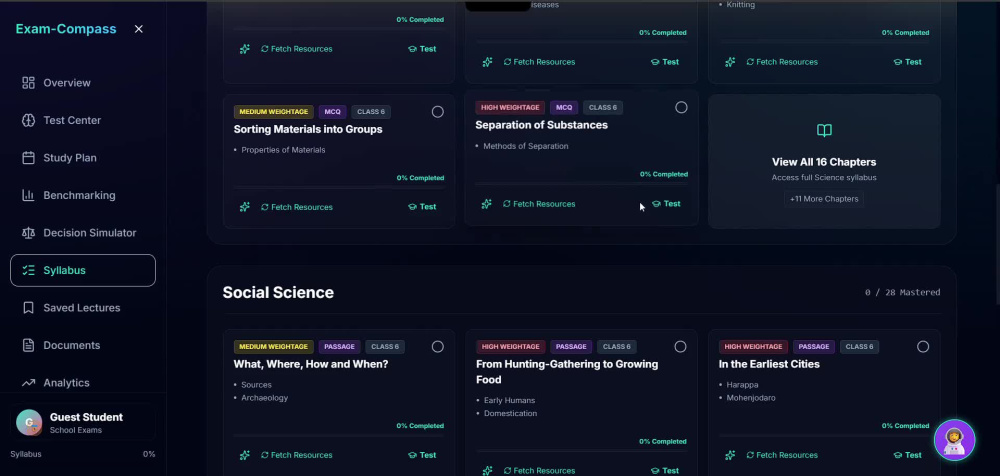Start Test for Separation of Substances
The width and height of the screenshot is (1000, 476).
coord(666,204)
